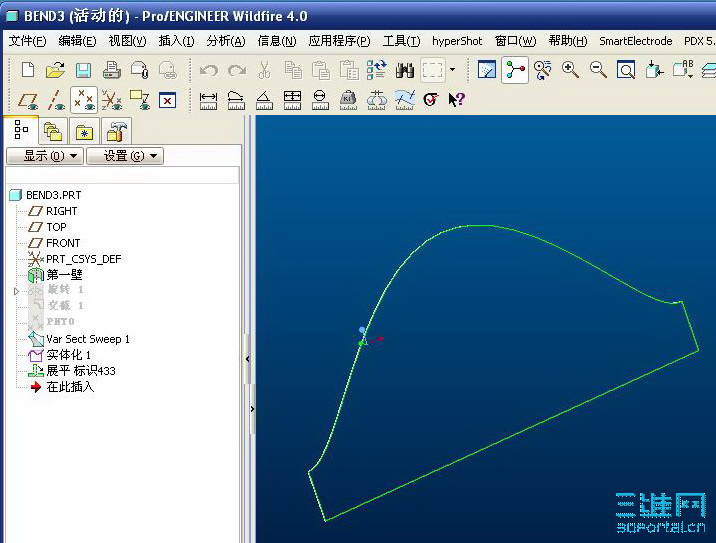
Task: Toggle the Spin Center icon
Action: pos(515,70)
